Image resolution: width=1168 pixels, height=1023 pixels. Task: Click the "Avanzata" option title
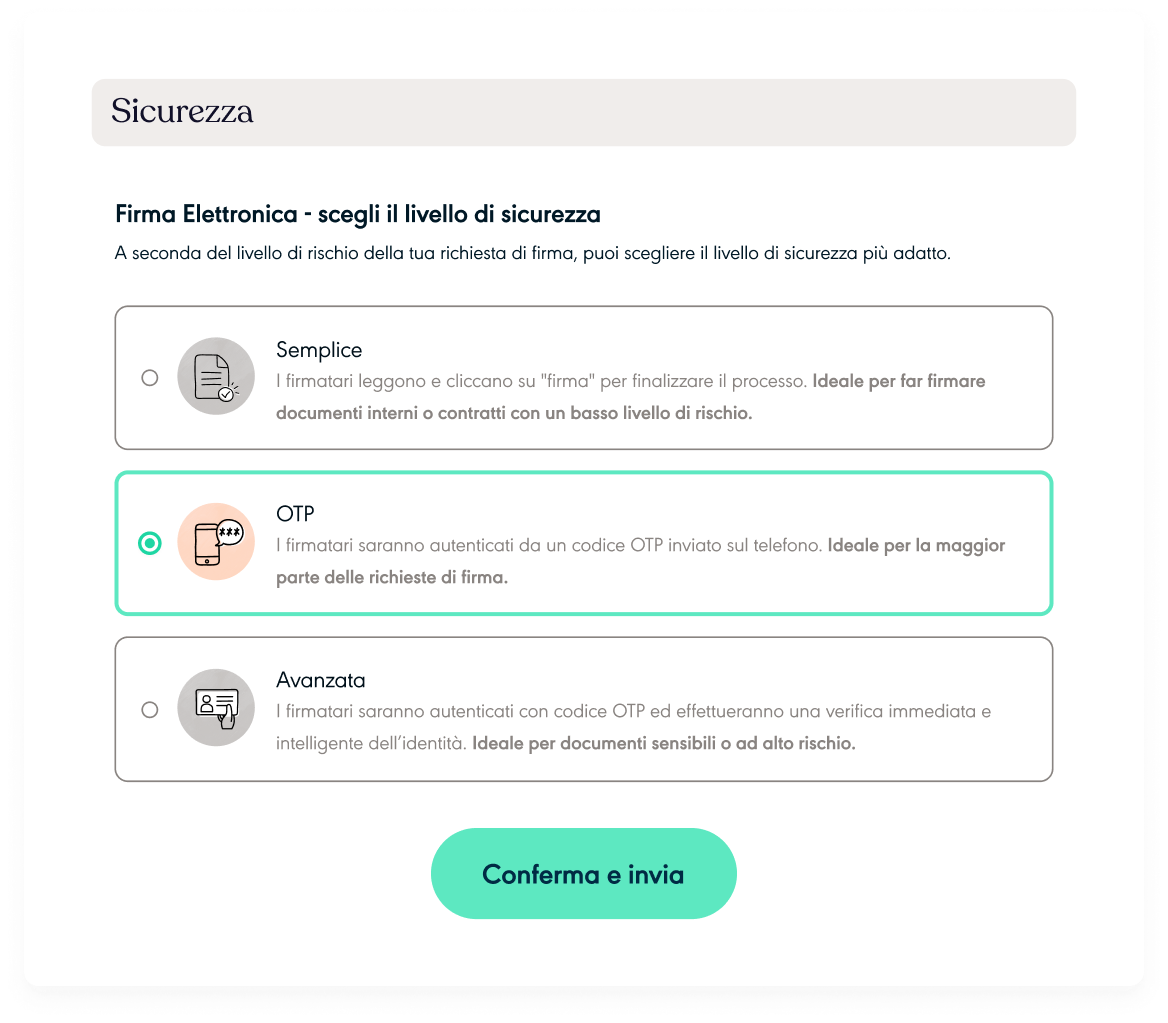(321, 680)
